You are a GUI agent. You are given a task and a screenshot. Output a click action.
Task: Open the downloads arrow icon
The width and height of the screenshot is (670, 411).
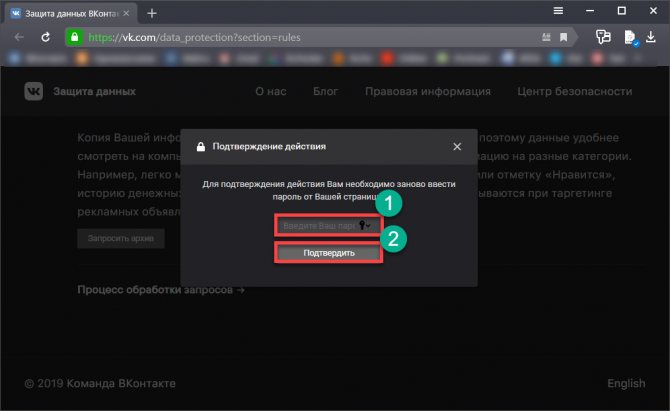(x=651, y=37)
